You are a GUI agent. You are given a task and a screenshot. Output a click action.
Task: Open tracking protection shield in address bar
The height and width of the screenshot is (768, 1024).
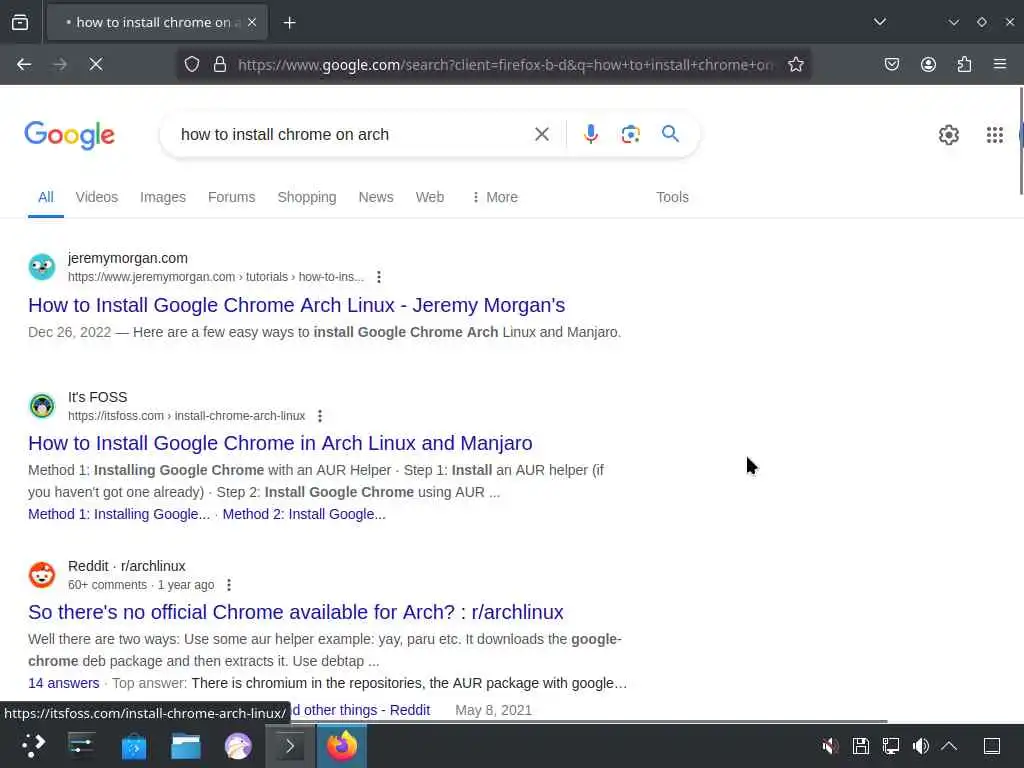(x=191, y=64)
